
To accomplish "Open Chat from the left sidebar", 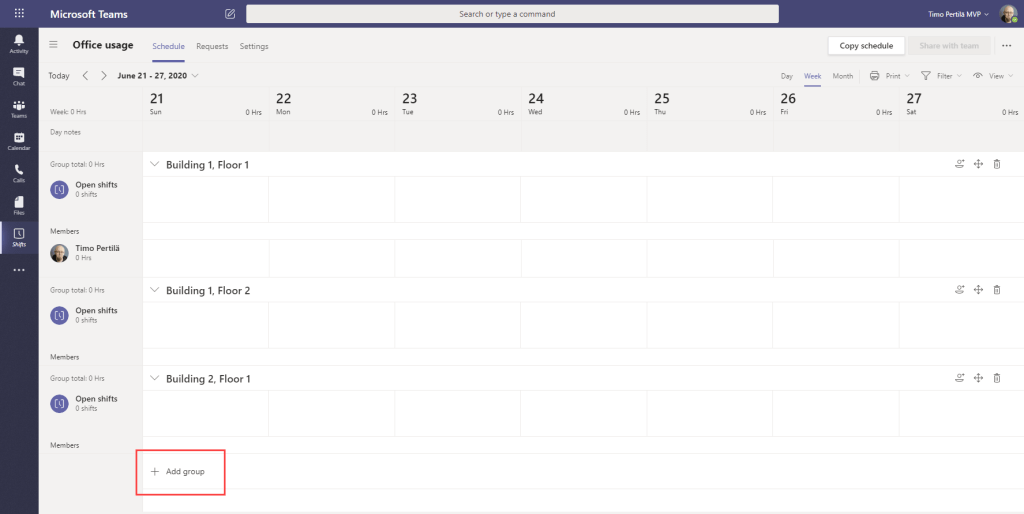I will 18,75.
